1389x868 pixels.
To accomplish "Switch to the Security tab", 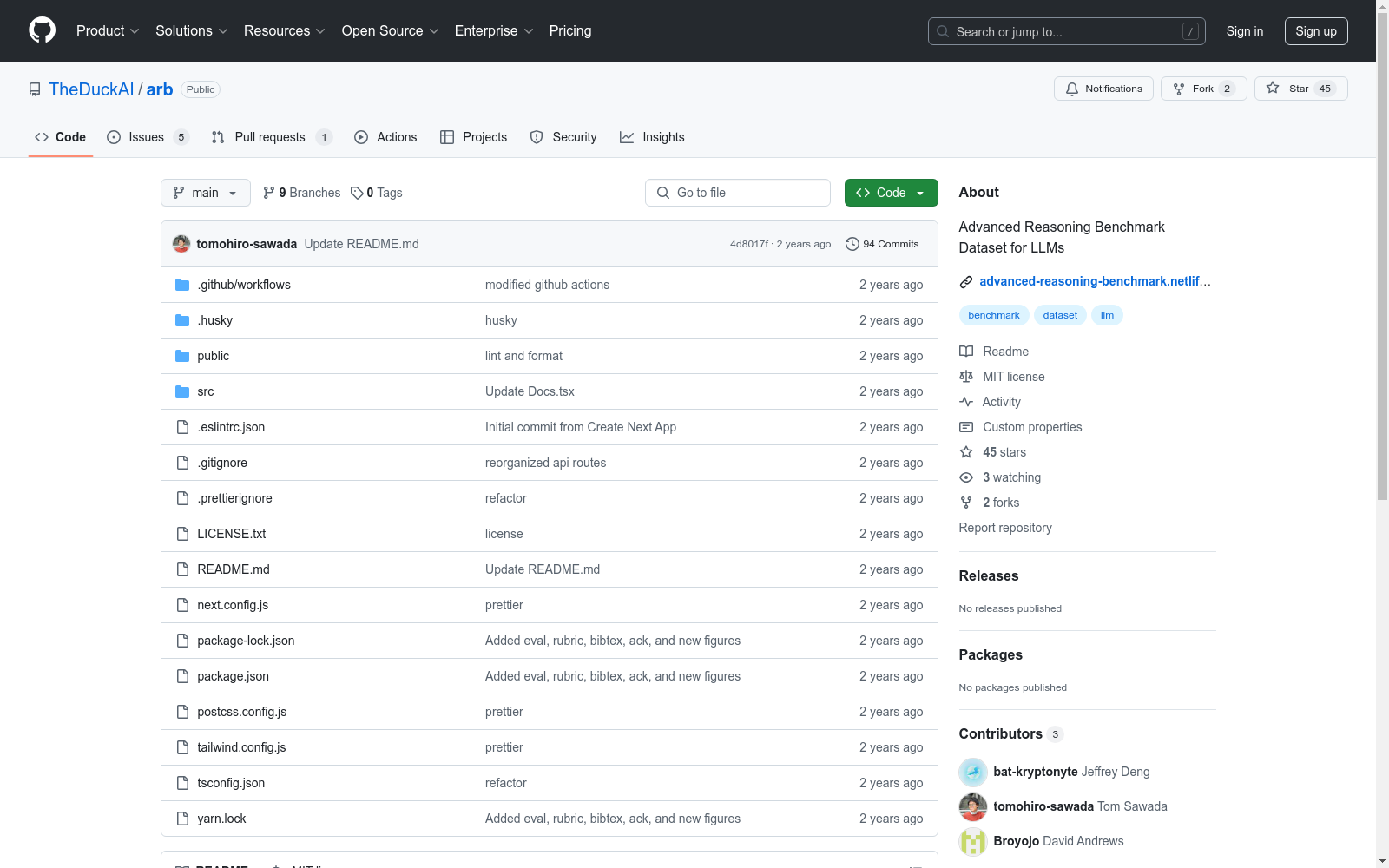I will tap(563, 137).
